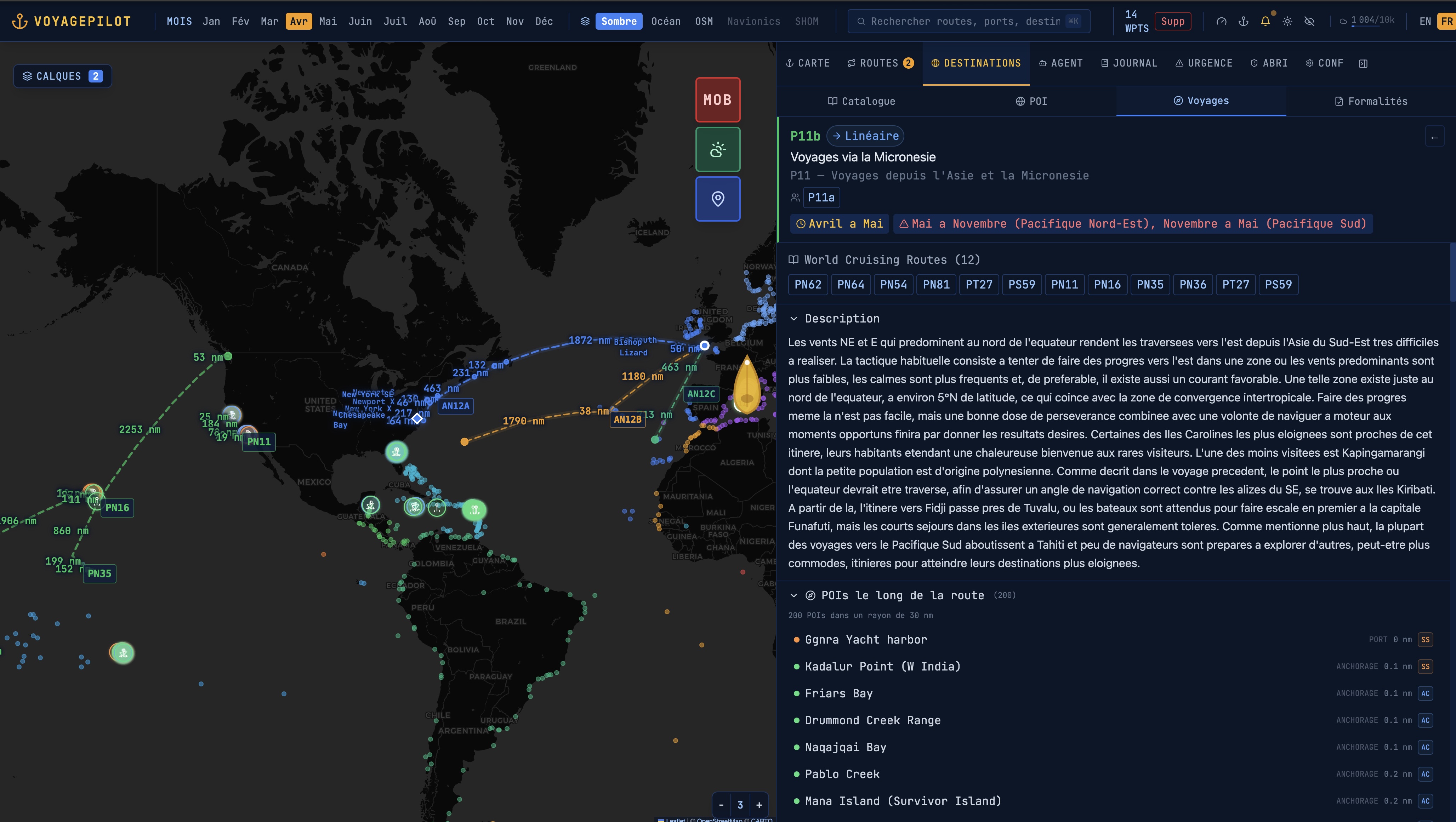Click the anchor icon in top toolbar
Screen dimensions: 1456x822
1243,22
